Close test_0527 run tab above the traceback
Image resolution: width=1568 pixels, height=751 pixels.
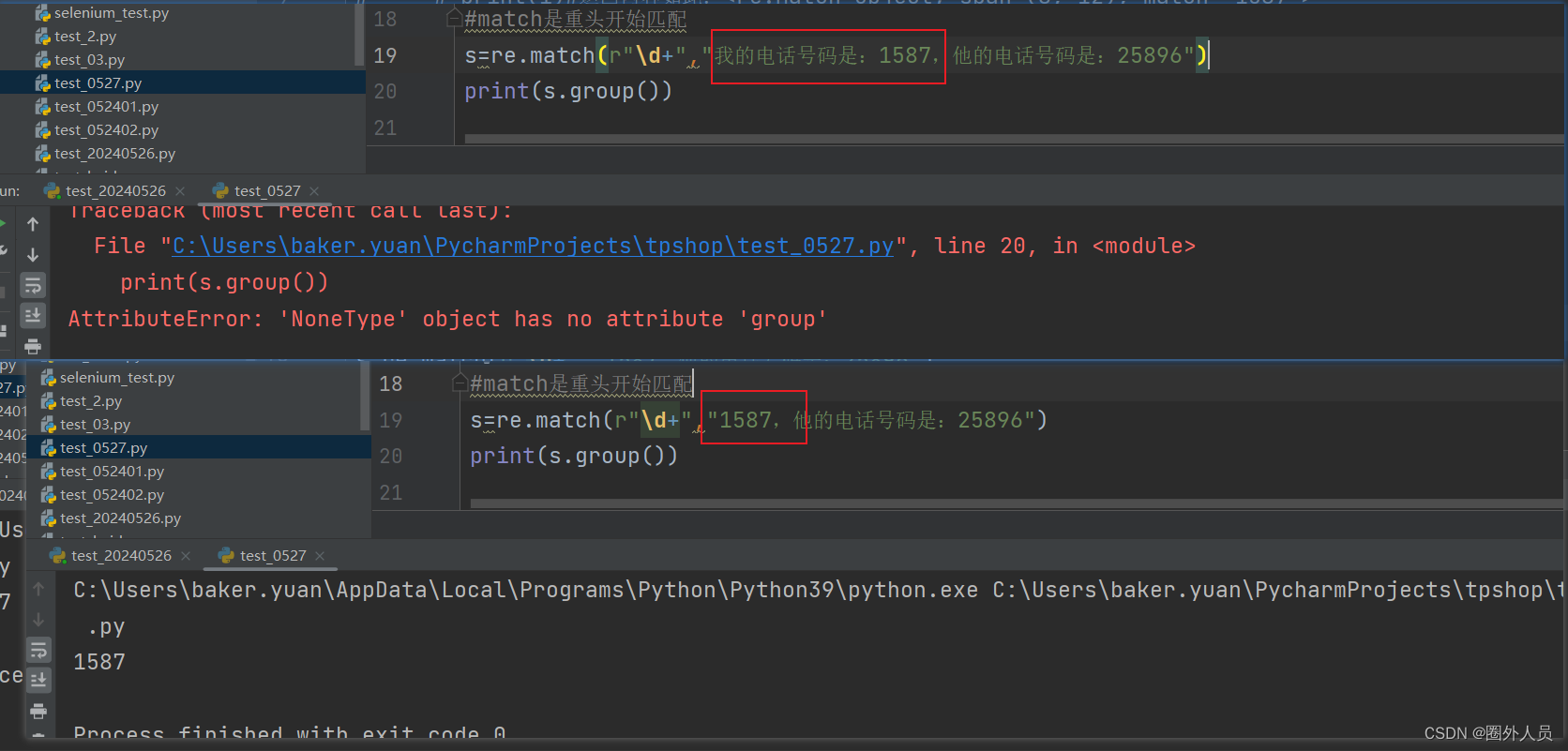click(314, 191)
